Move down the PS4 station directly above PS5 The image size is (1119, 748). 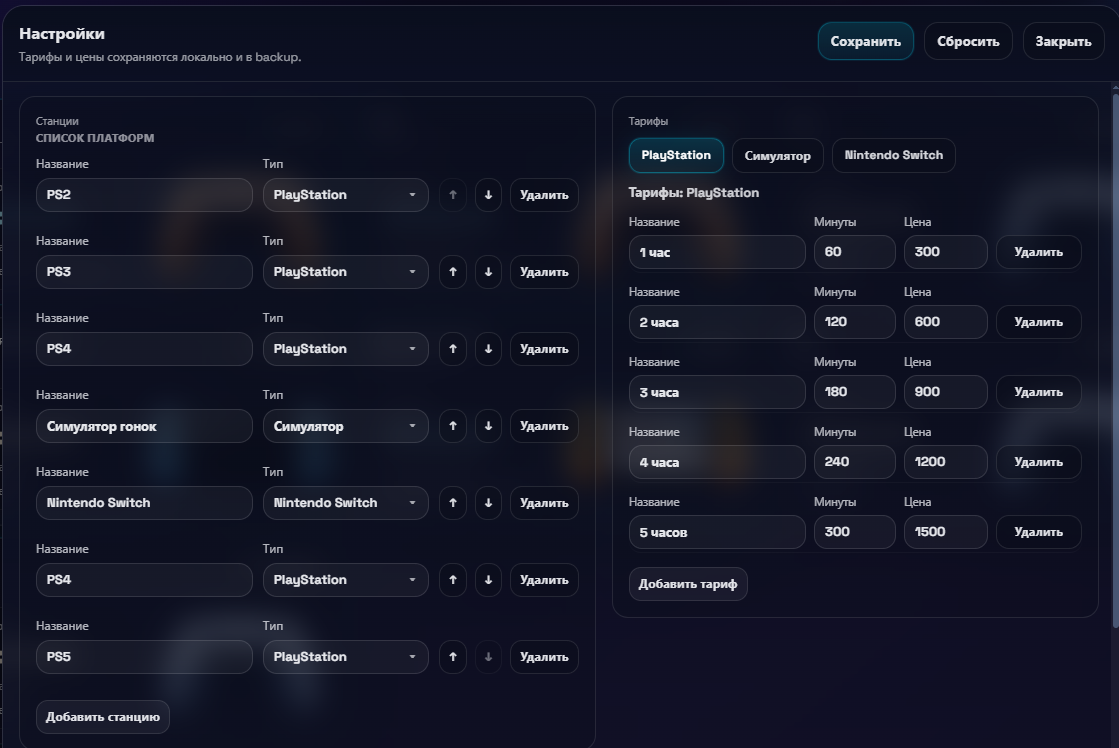488,580
